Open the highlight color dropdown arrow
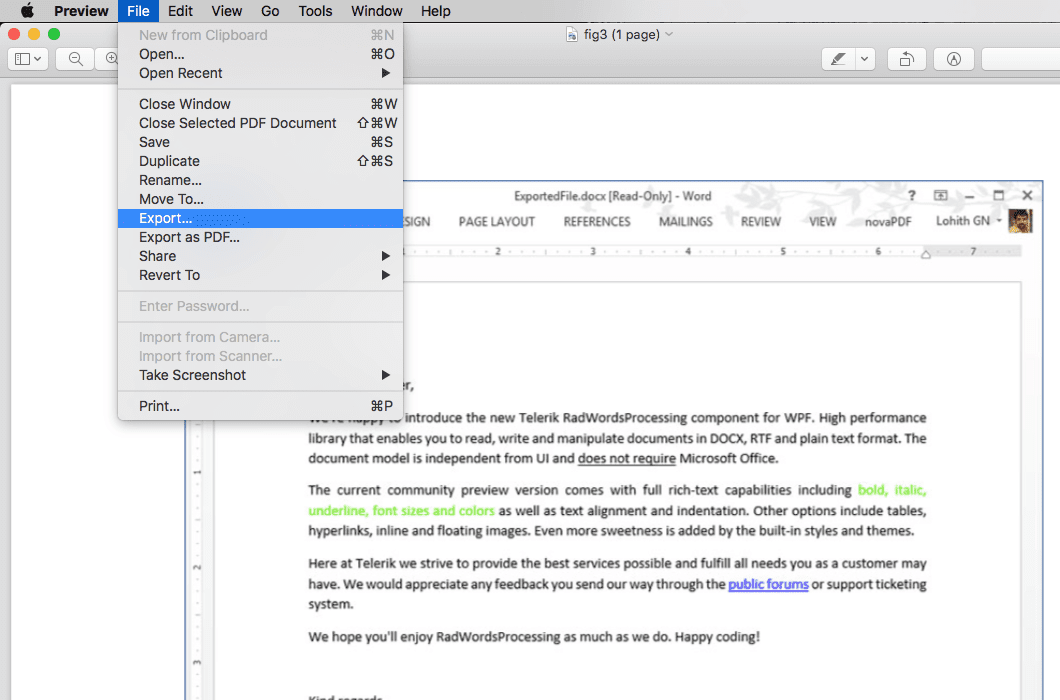 (865, 60)
